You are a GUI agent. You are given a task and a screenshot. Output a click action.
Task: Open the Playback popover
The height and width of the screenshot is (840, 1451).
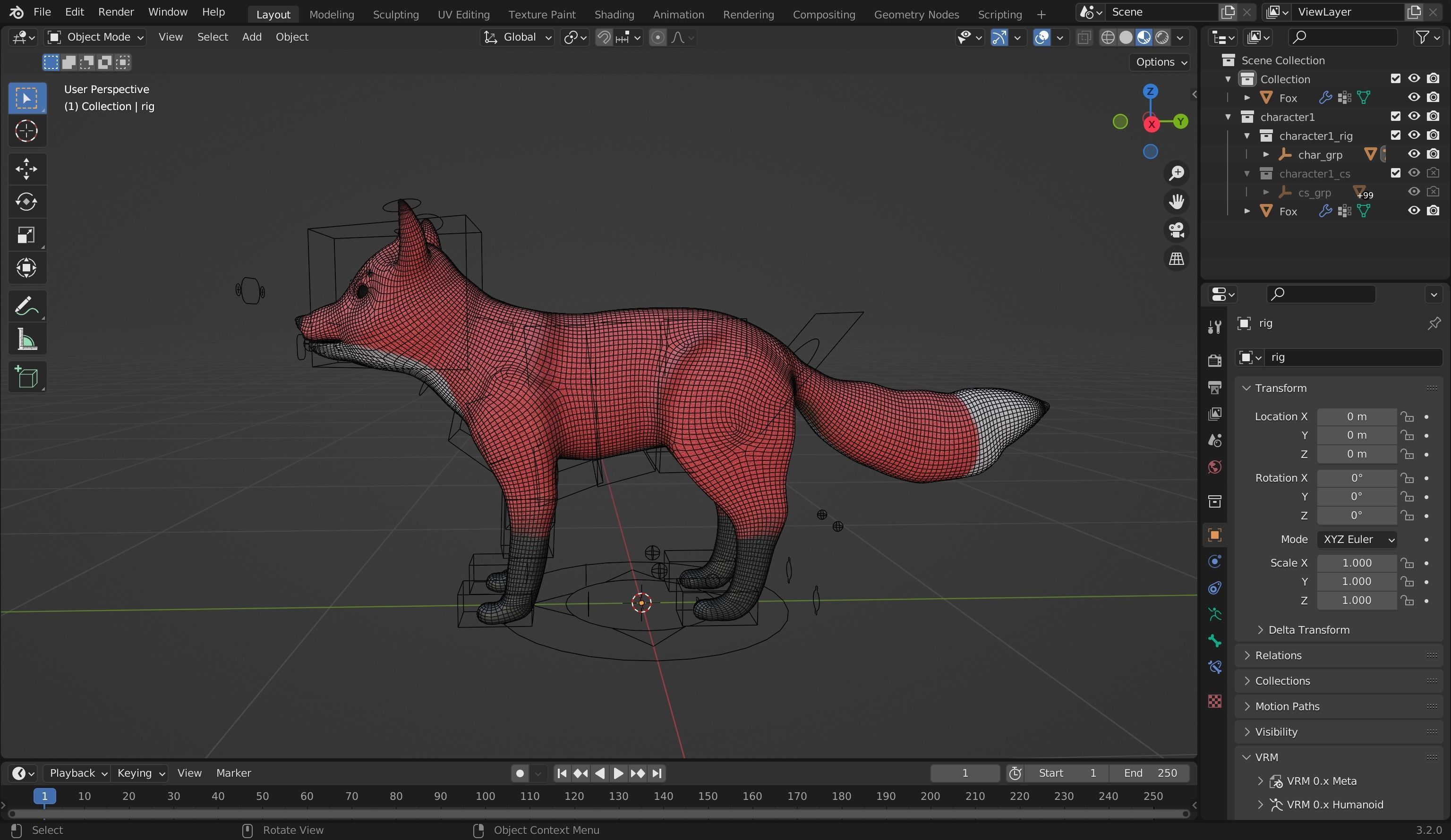pos(77,773)
